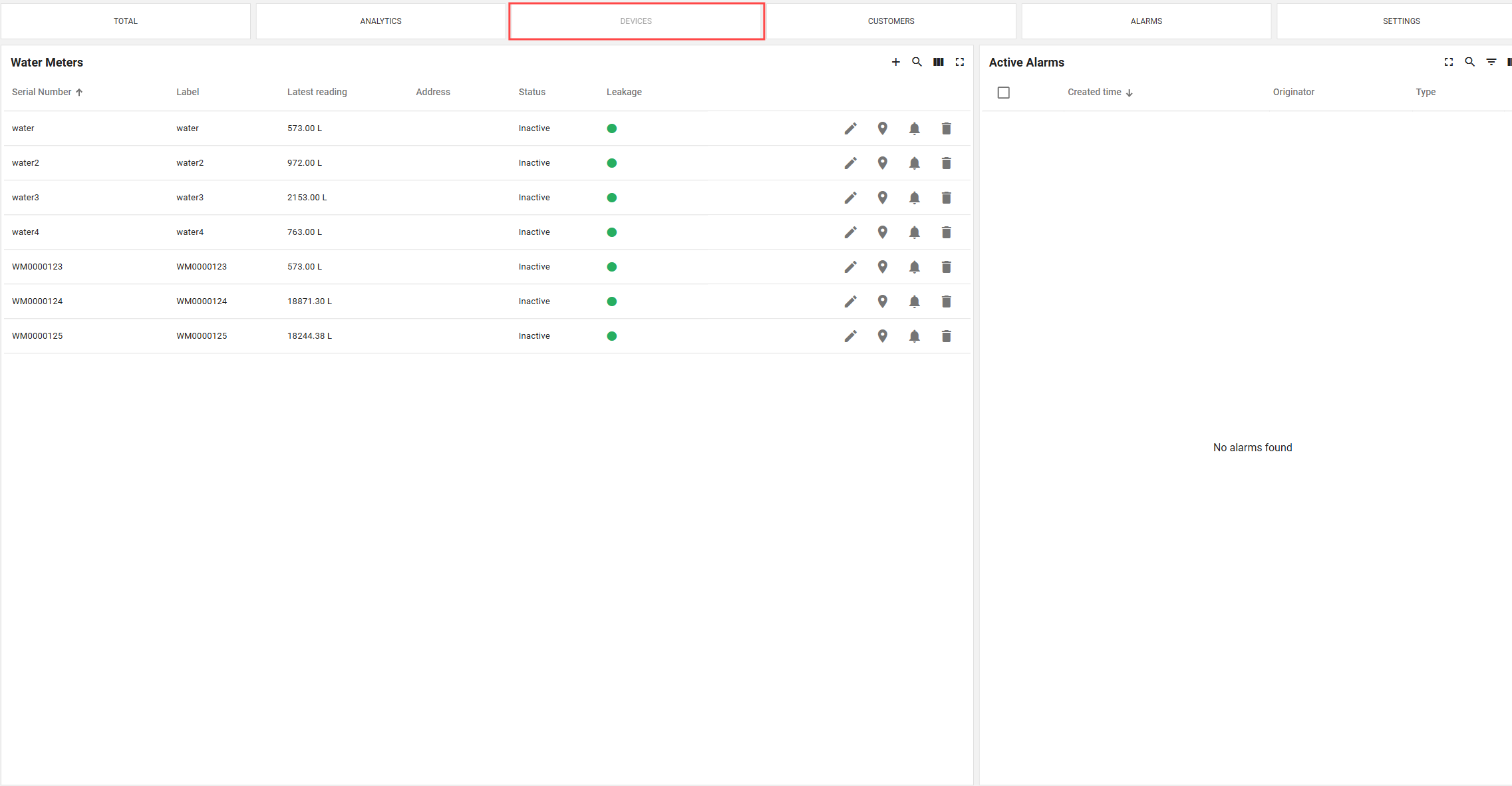Go to the Settings tab
The width and height of the screenshot is (1512, 786).
[x=1401, y=21]
